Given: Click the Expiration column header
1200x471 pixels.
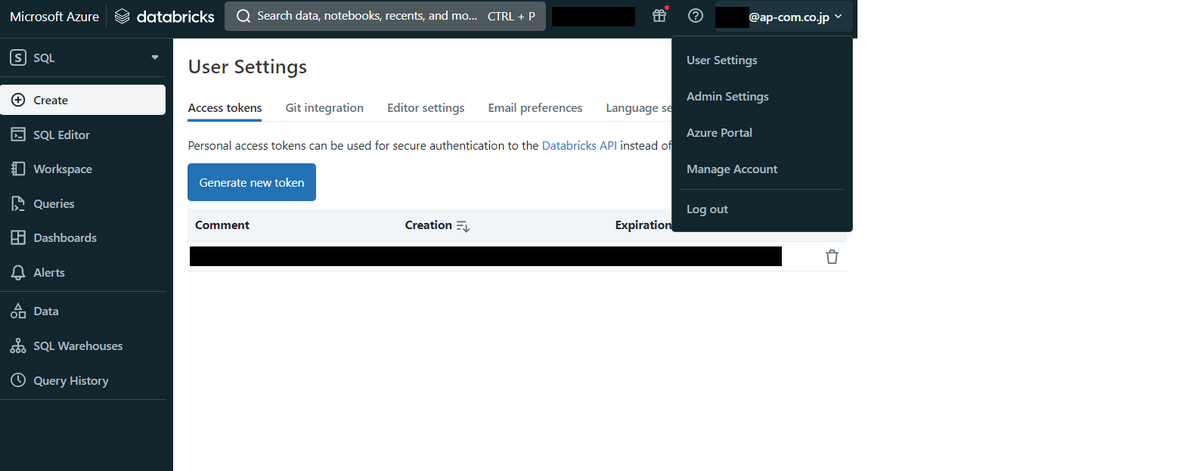Looking at the screenshot, I should point(643,225).
